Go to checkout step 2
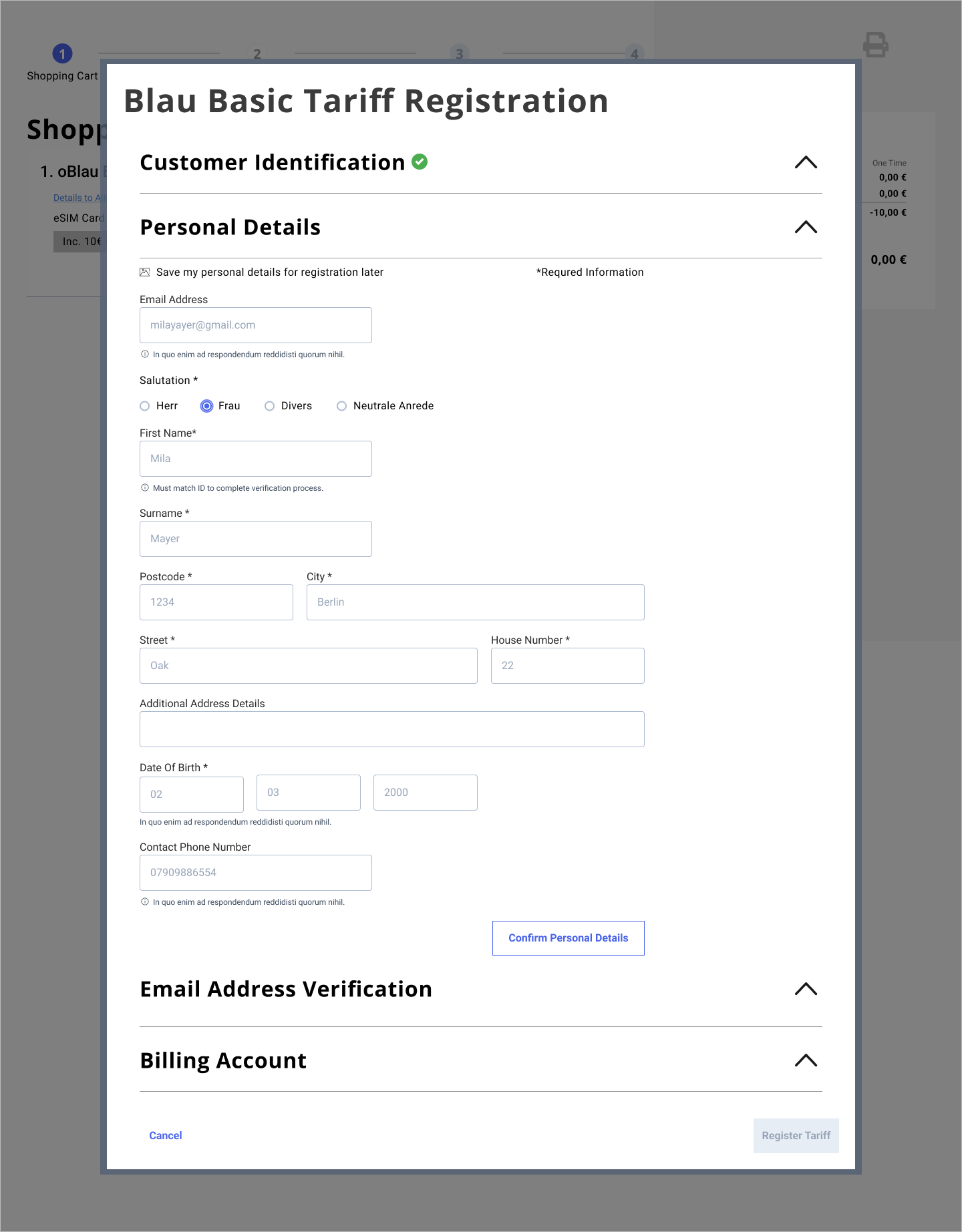The image size is (962, 1232). tap(257, 54)
